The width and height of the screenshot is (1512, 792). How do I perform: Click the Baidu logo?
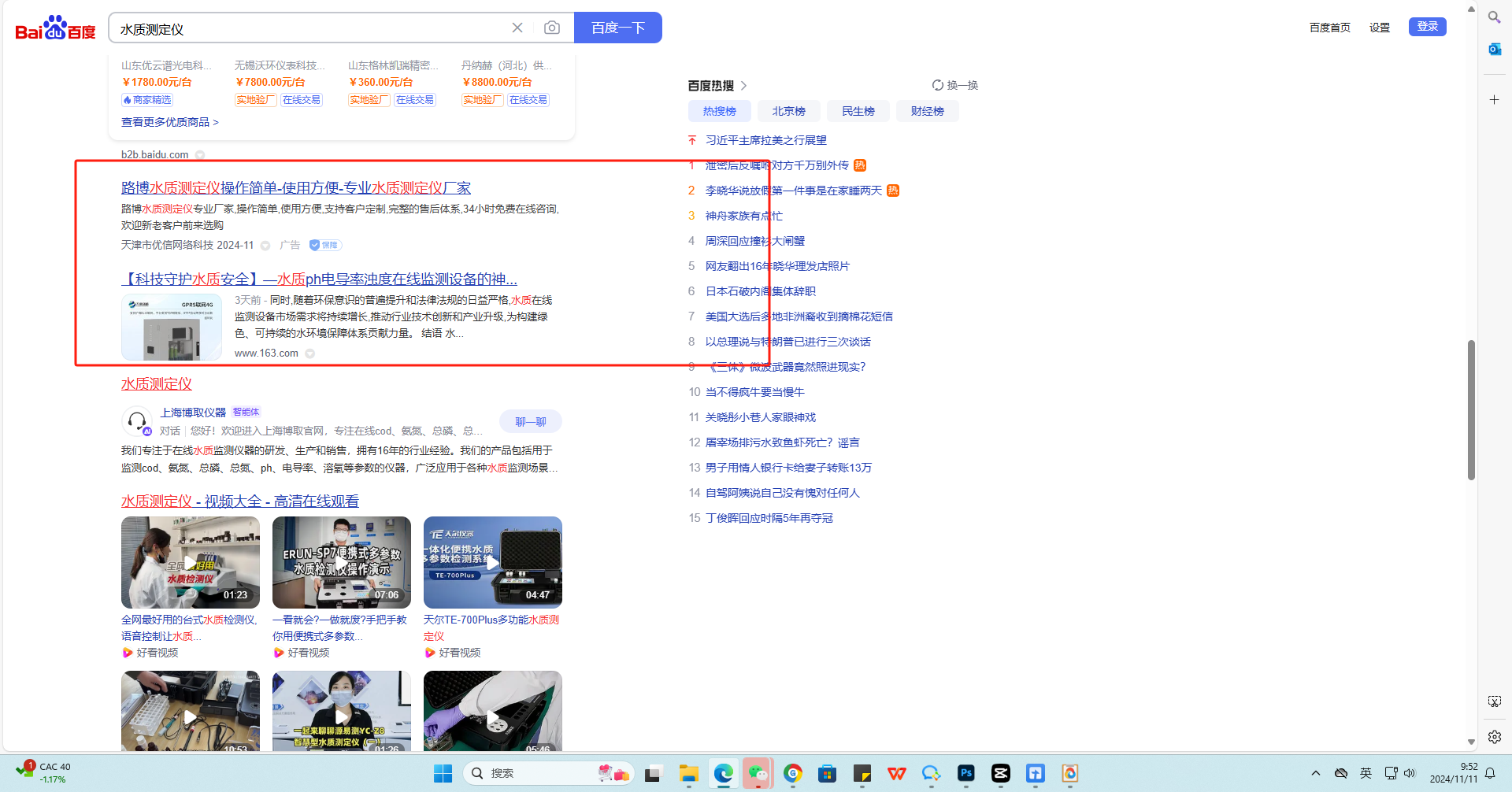[55, 28]
